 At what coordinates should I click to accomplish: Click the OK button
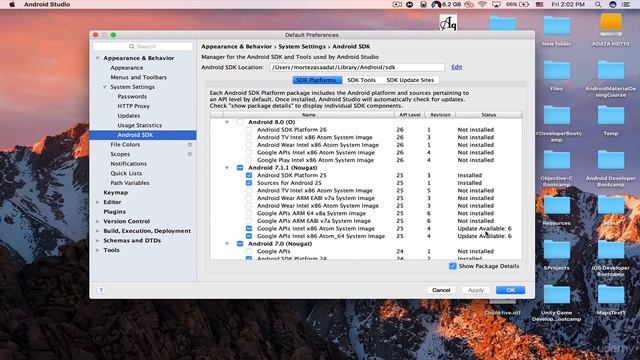coord(510,290)
